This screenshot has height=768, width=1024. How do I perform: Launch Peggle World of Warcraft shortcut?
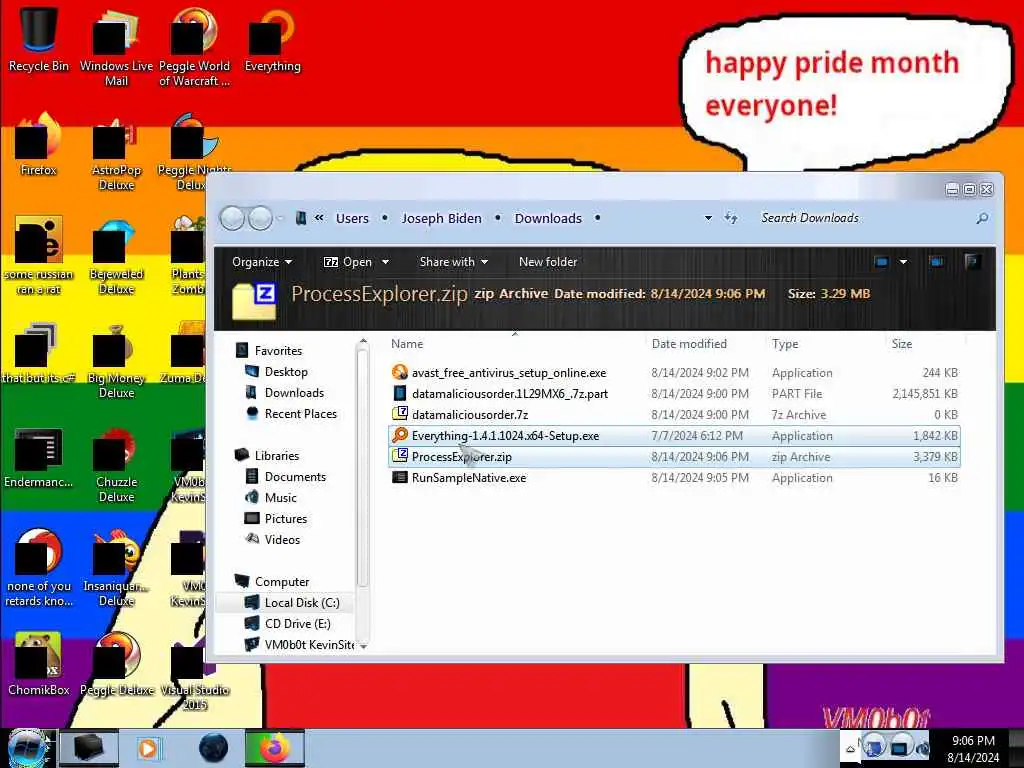click(x=194, y=46)
